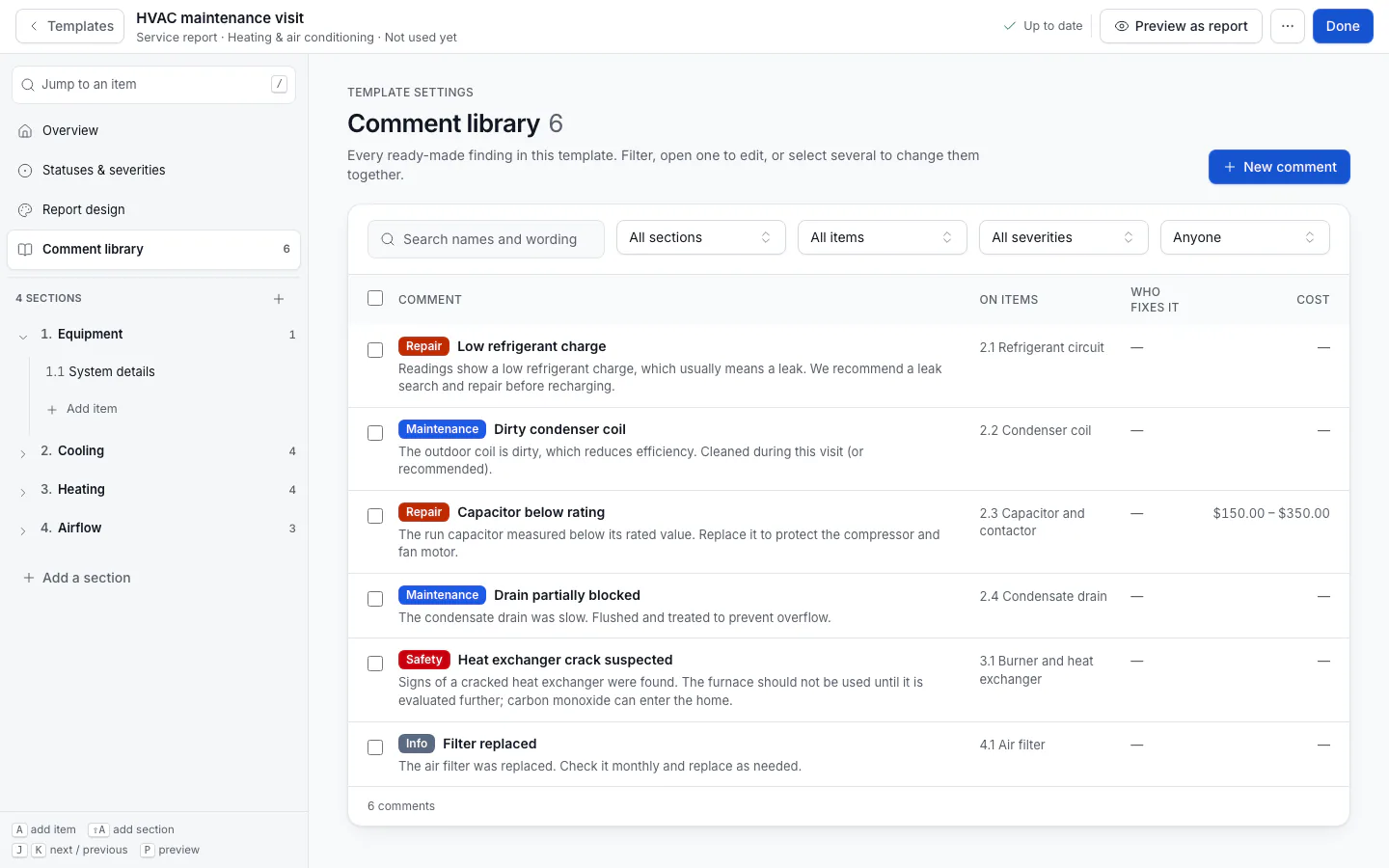
Task: Click the Maintenance badge on Dirty condenser coil
Action: tap(442, 429)
